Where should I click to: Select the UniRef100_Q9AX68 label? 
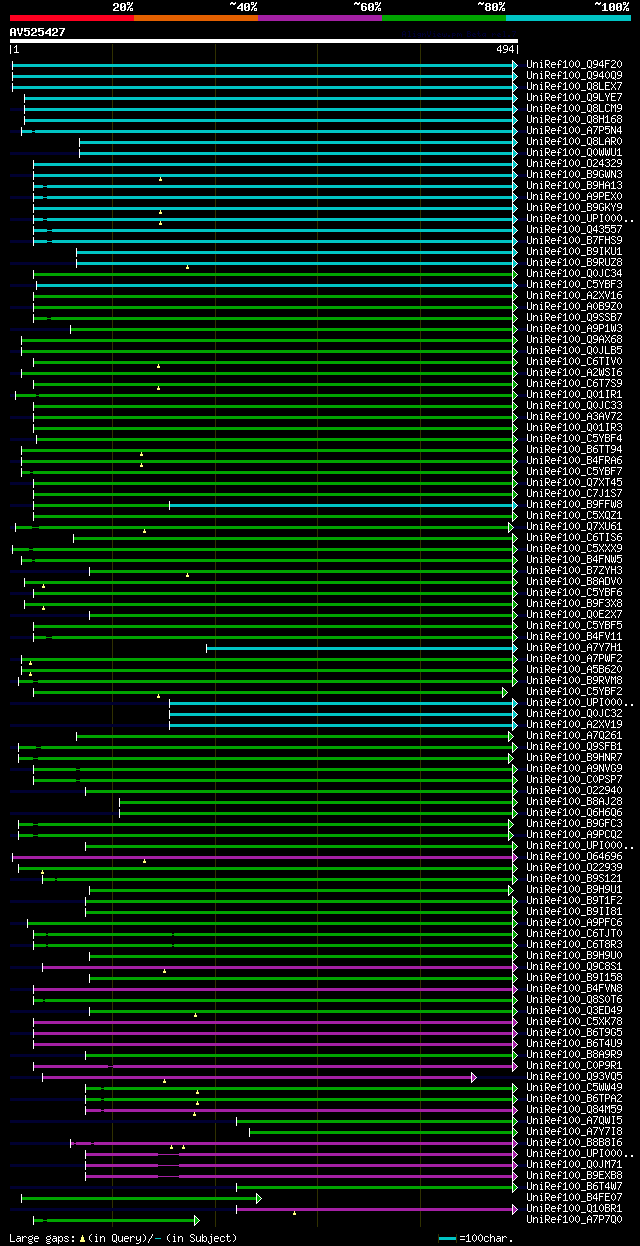click(574, 339)
